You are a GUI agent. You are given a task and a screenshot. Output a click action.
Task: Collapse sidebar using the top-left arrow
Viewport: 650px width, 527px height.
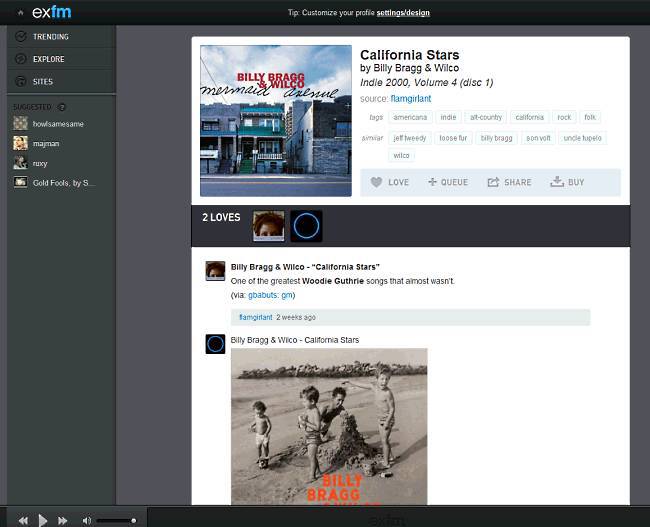coord(20,13)
